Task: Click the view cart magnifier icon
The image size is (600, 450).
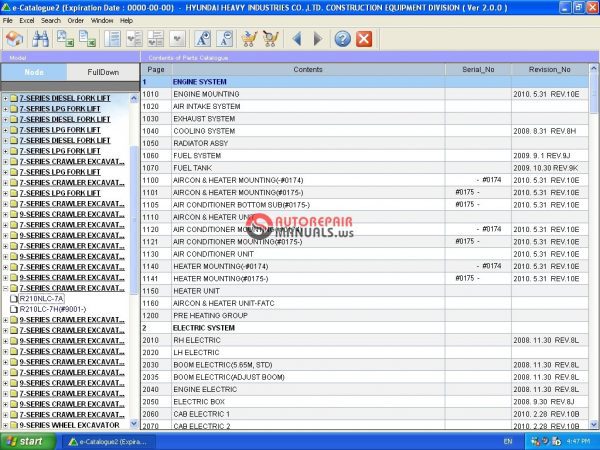Action: (x=271, y=39)
